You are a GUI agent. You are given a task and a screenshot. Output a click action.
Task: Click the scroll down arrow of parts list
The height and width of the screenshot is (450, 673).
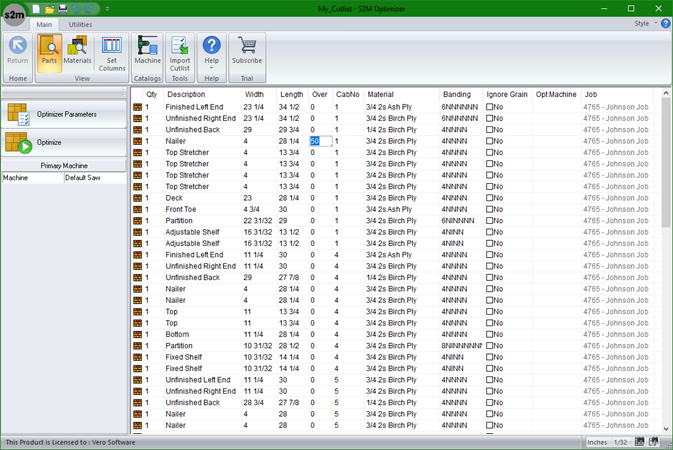[x=666, y=429]
